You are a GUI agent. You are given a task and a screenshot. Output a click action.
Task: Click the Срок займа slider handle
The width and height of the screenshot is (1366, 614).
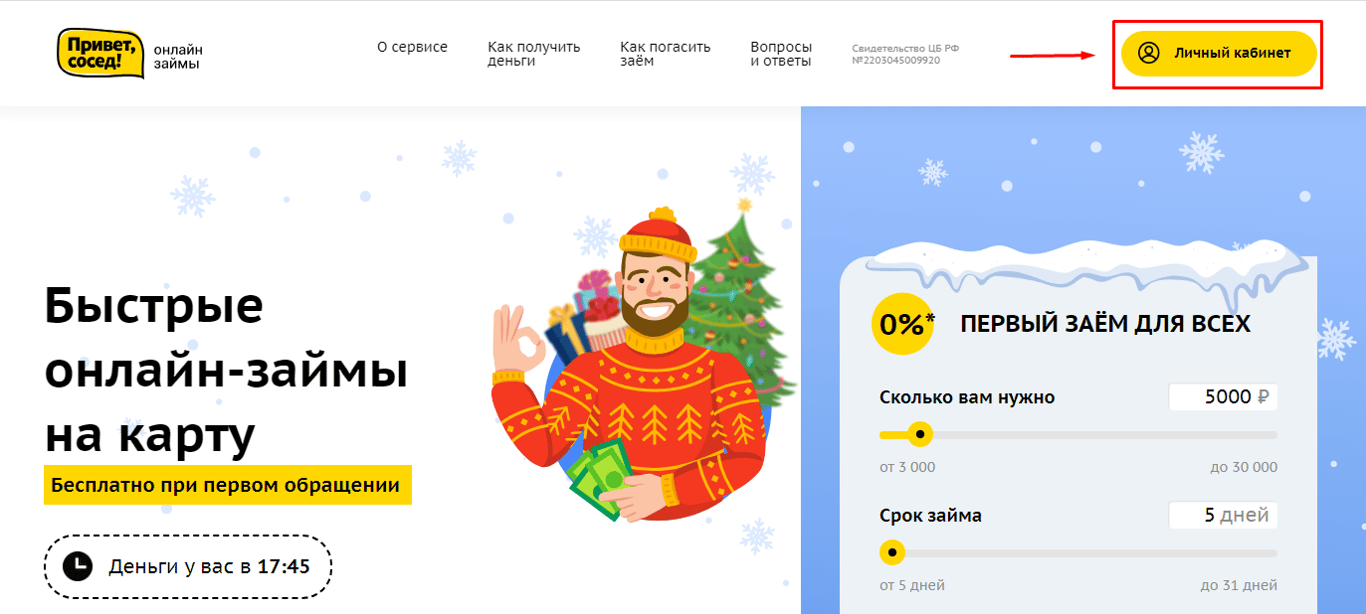coord(892,553)
